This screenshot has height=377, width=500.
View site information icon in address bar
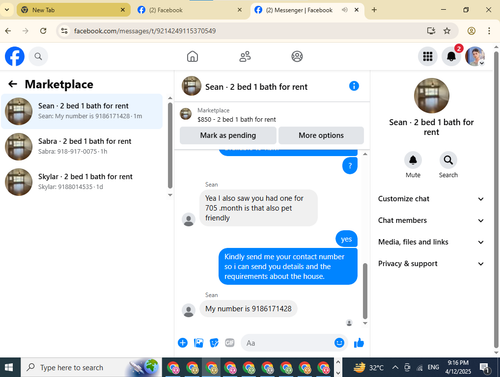pos(64,31)
